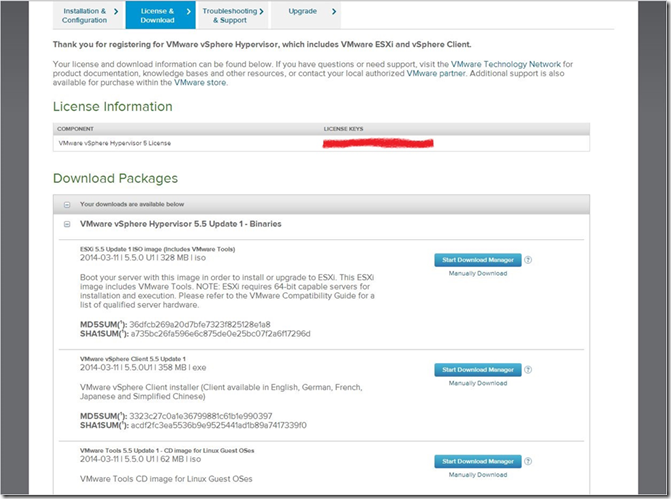Collapse the 'Your downloads are available below' section
671x499 pixels.
67,205
